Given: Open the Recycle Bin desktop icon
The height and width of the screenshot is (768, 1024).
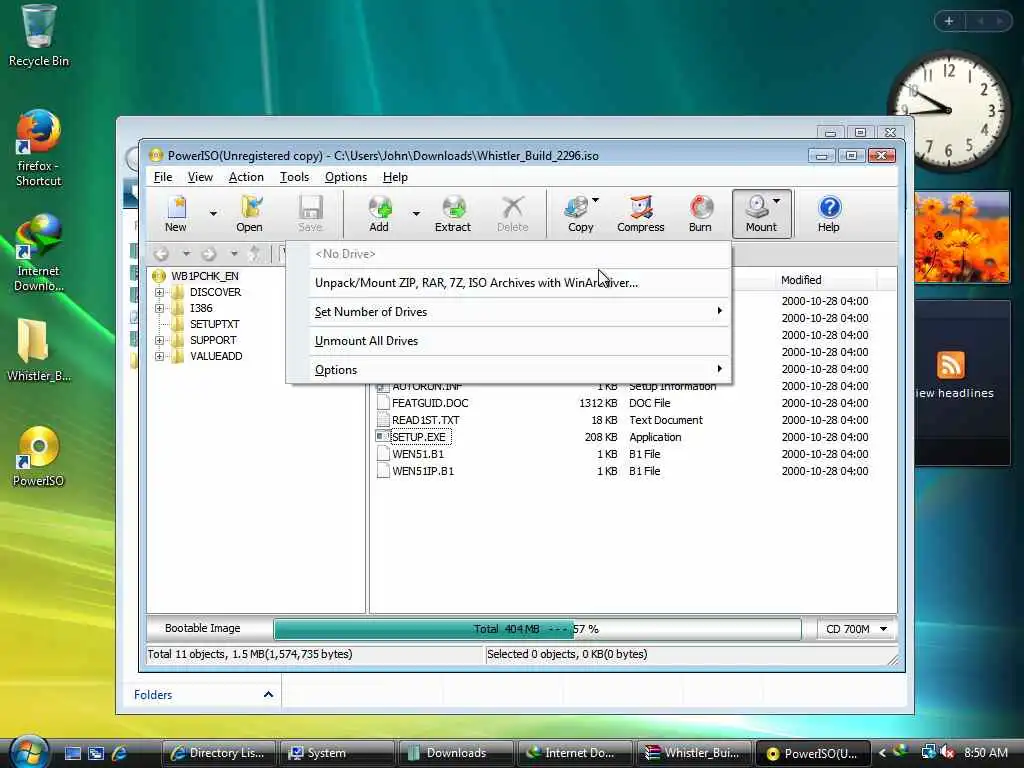Looking at the screenshot, I should pyautogui.click(x=39, y=36).
